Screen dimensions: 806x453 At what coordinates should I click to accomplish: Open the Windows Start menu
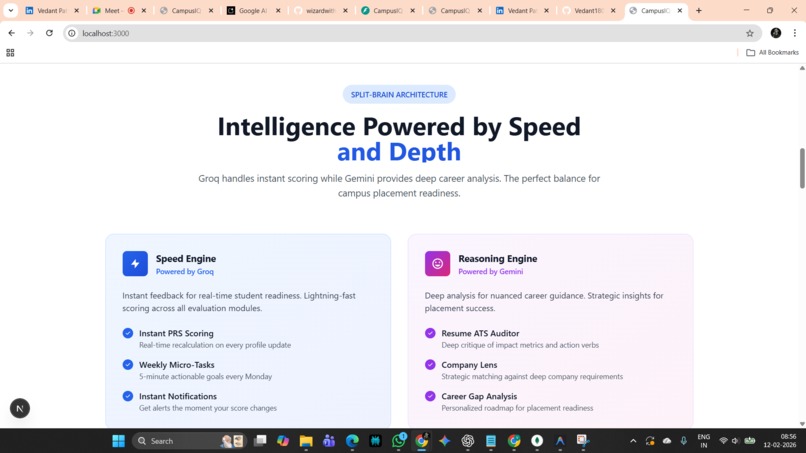tap(119, 441)
